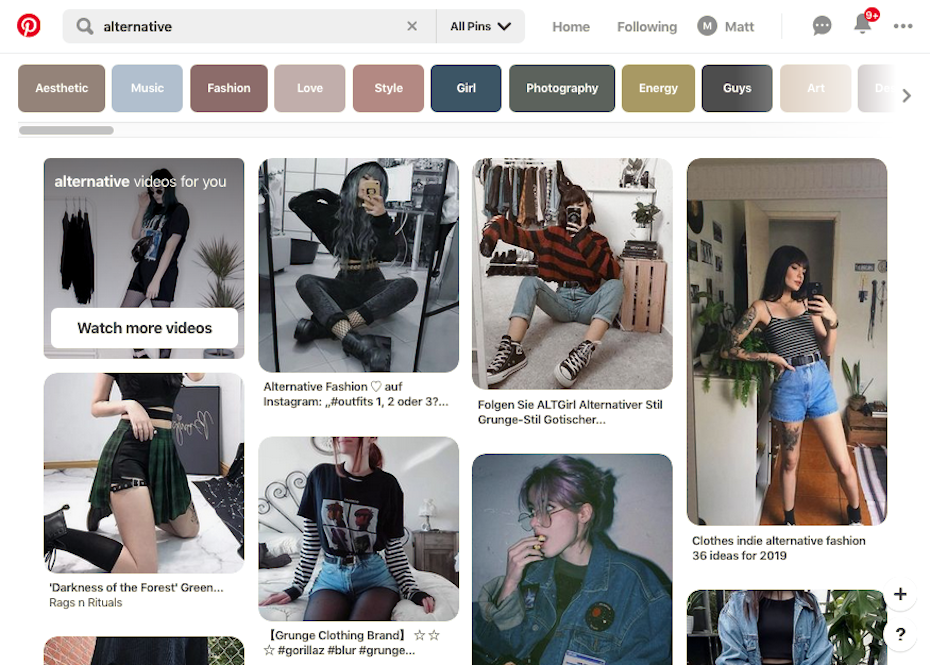Click Matt's profile avatar
Image resolution: width=930 pixels, height=665 pixels.
click(x=706, y=26)
